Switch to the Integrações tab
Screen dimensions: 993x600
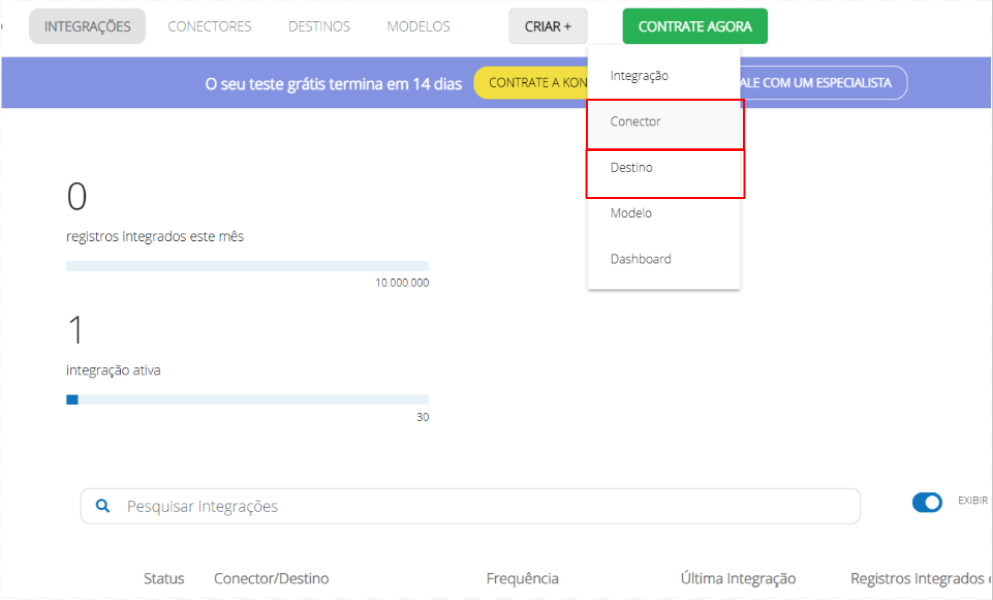[87, 27]
